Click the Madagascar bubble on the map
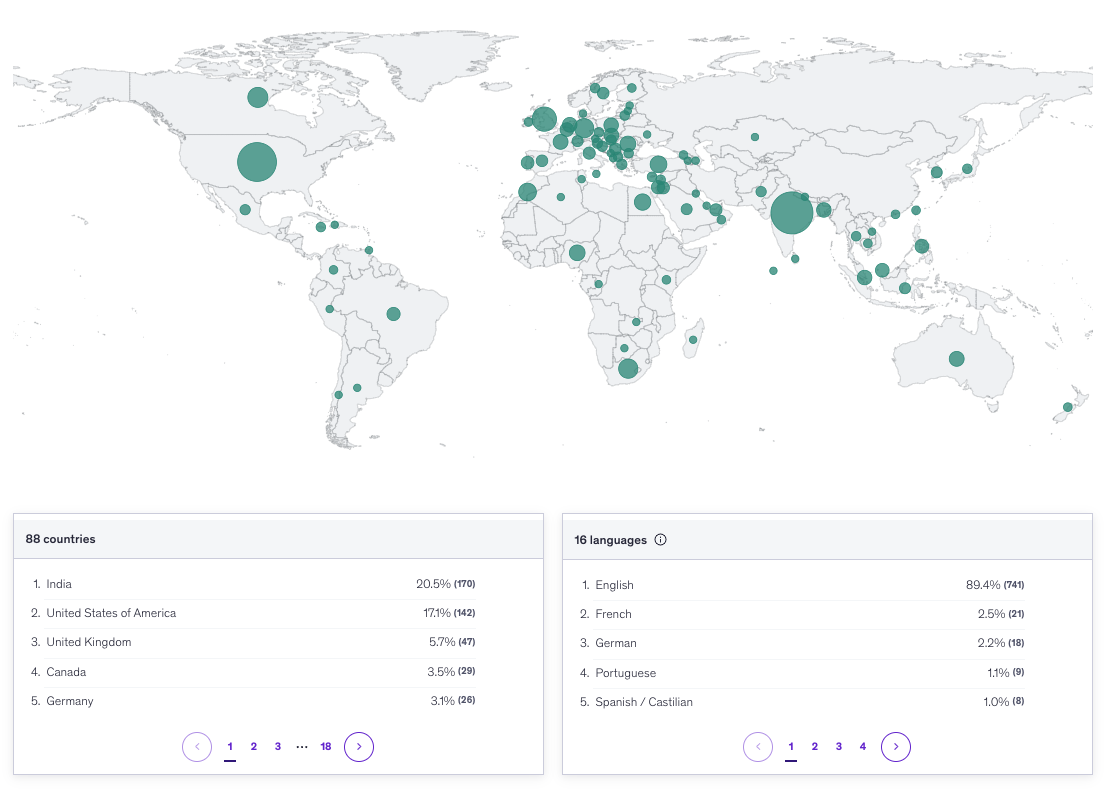 [693, 340]
